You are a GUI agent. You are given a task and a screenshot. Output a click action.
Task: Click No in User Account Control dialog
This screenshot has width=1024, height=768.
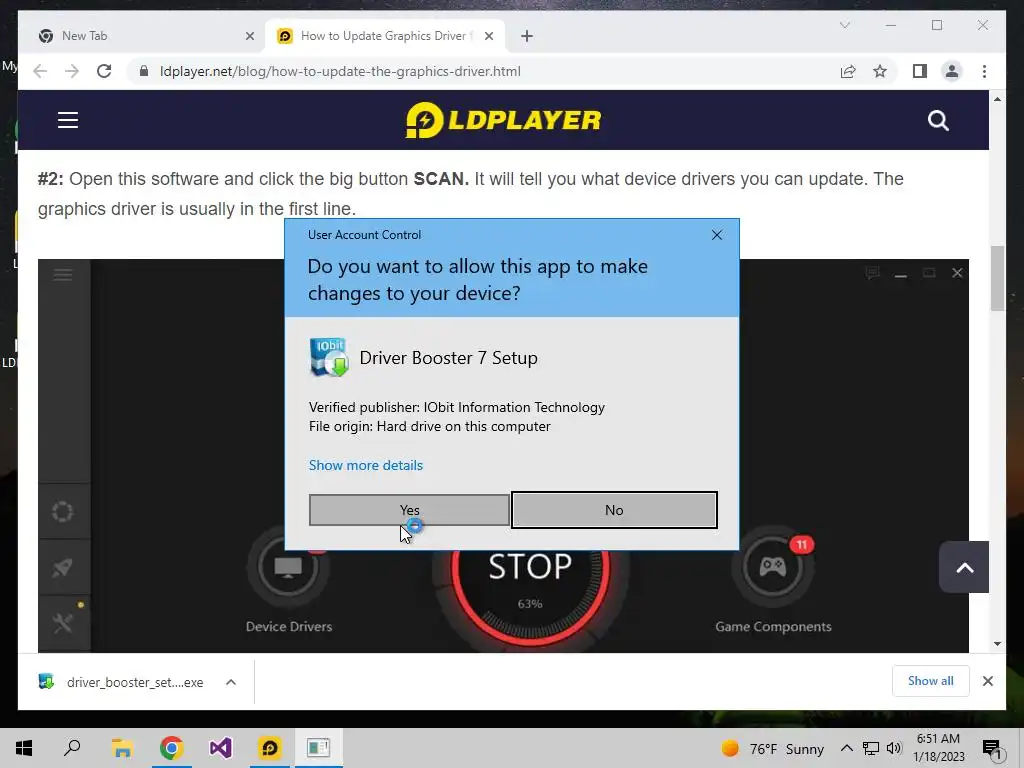pyautogui.click(x=614, y=510)
